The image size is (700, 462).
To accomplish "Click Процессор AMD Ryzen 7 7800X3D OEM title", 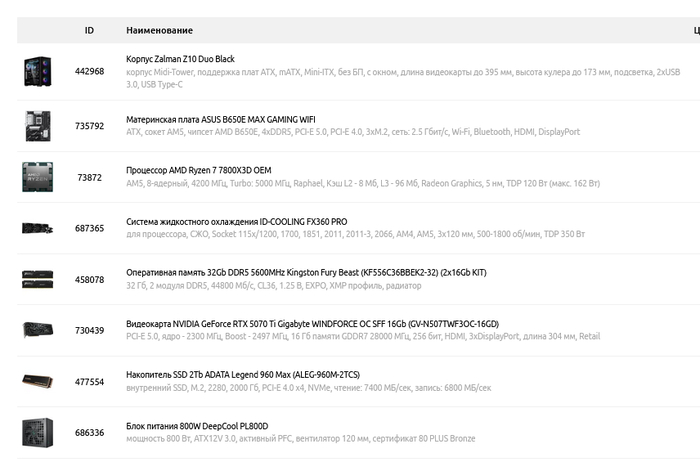I will (199, 171).
